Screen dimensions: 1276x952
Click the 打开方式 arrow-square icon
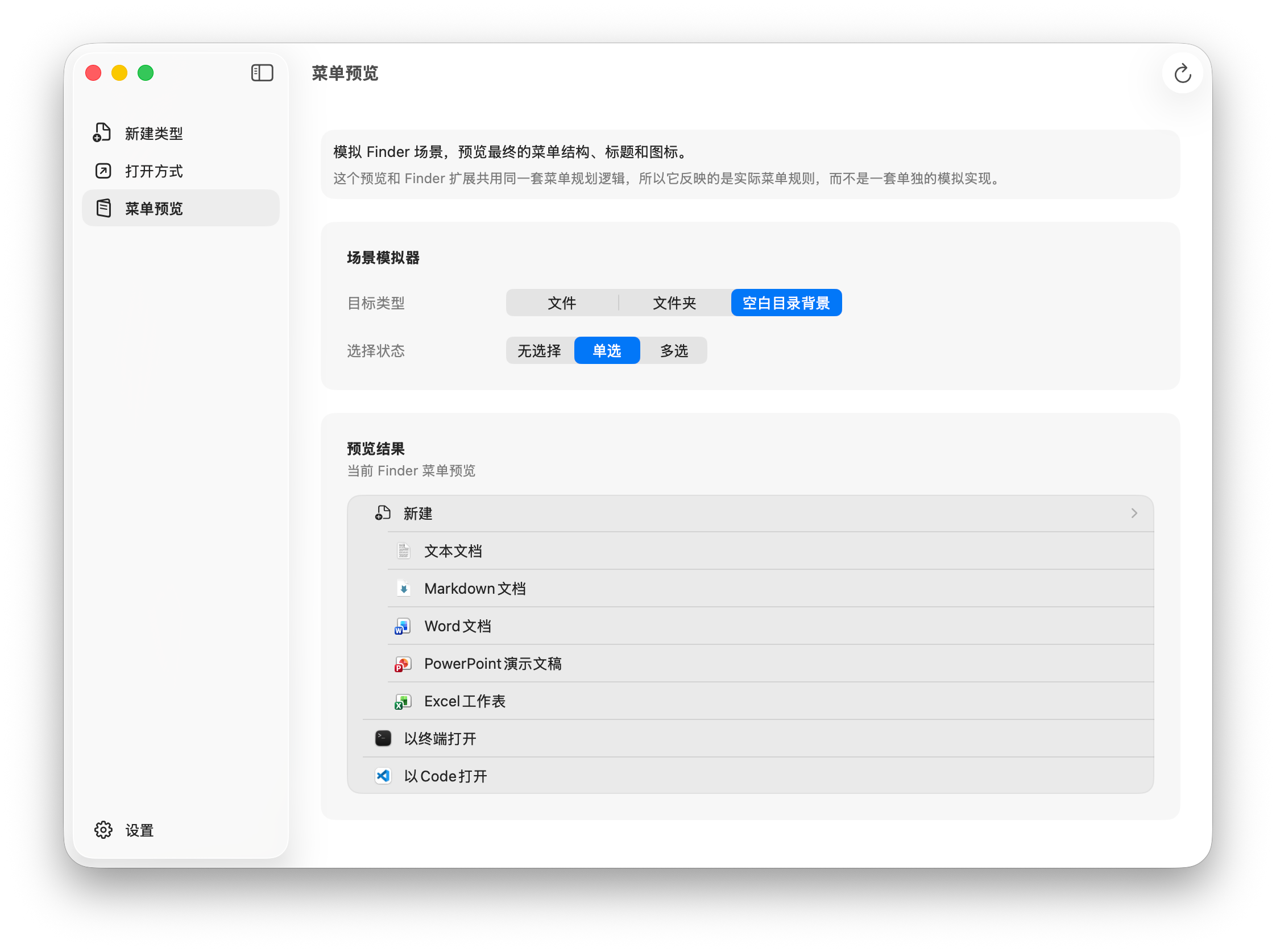pos(103,171)
